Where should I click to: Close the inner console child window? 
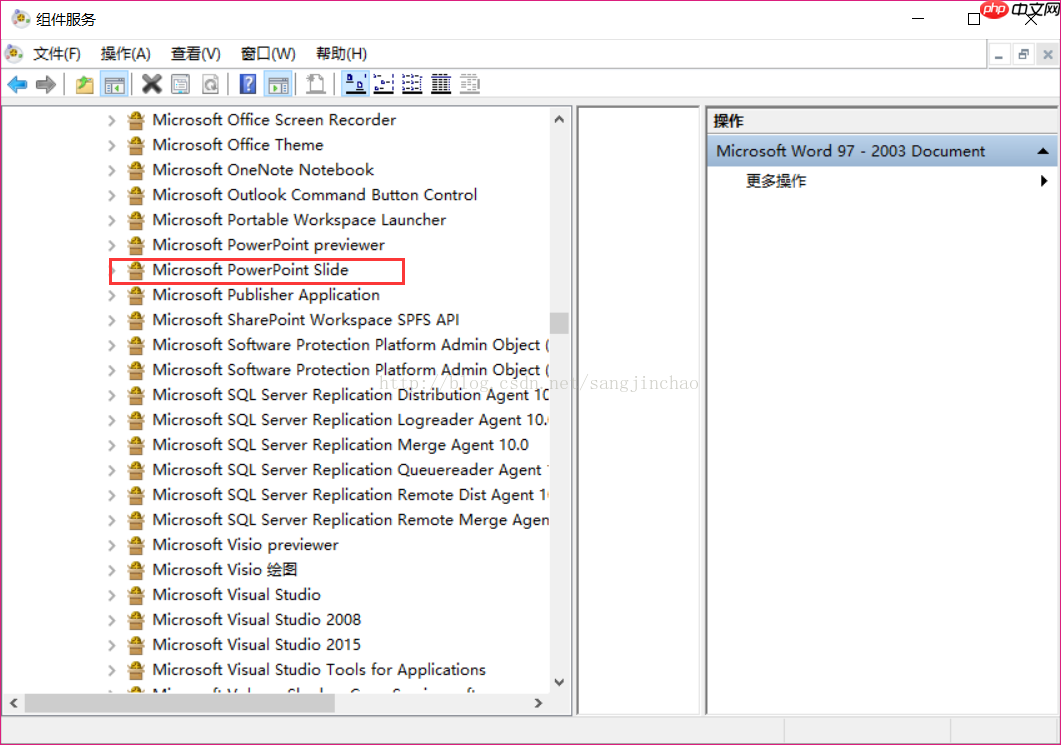point(1047,55)
